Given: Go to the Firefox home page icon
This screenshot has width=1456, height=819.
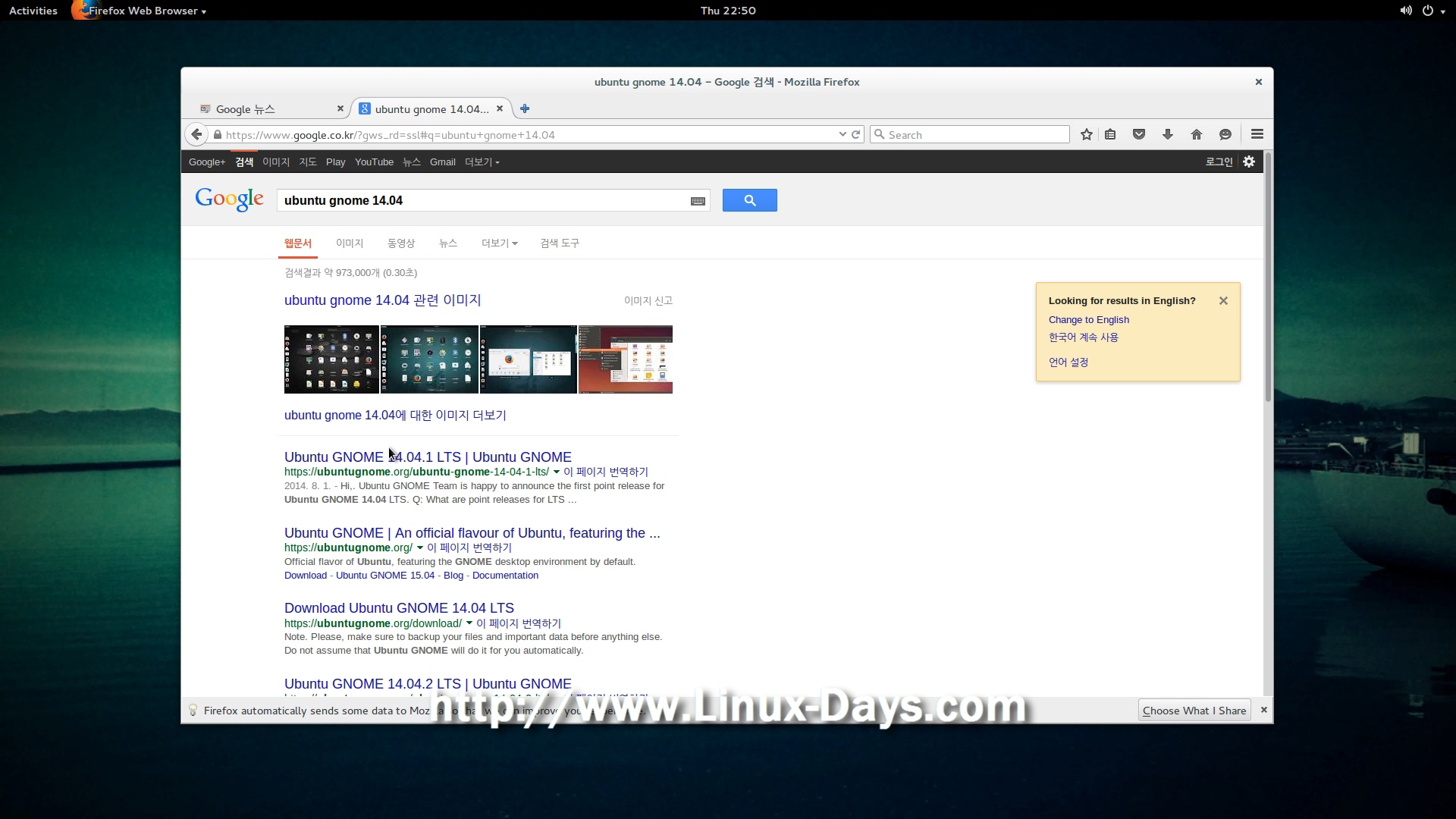Looking at the screenshot, I should [1197, 134].
